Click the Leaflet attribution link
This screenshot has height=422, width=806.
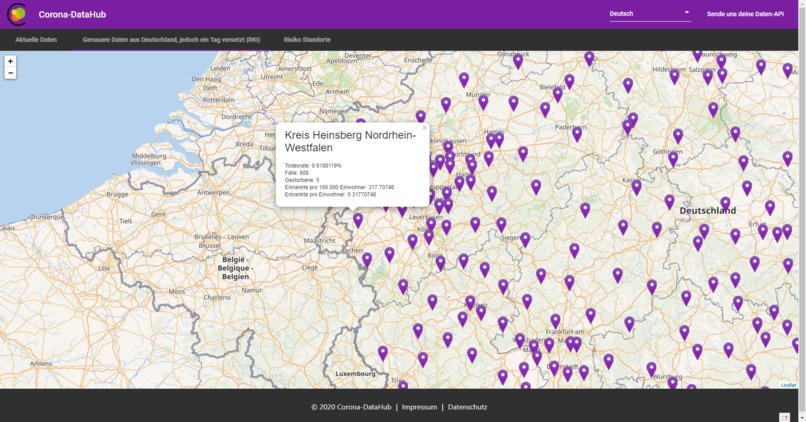[788, 385]
